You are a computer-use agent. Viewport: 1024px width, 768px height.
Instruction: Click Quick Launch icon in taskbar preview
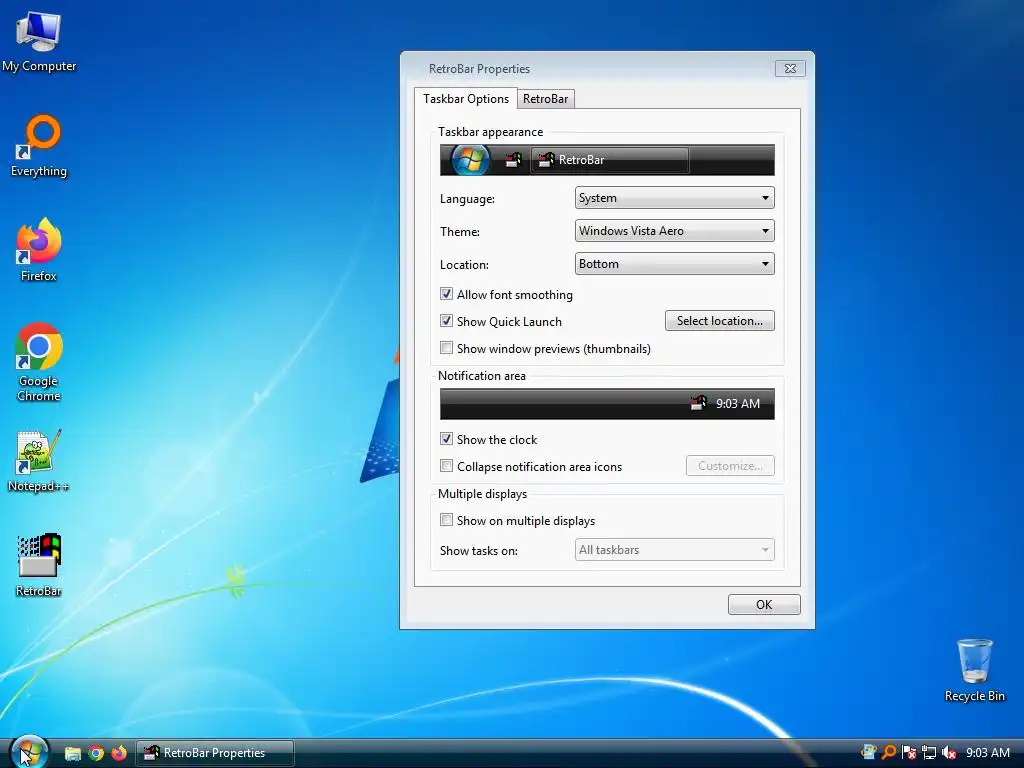(x=513, y=160)
